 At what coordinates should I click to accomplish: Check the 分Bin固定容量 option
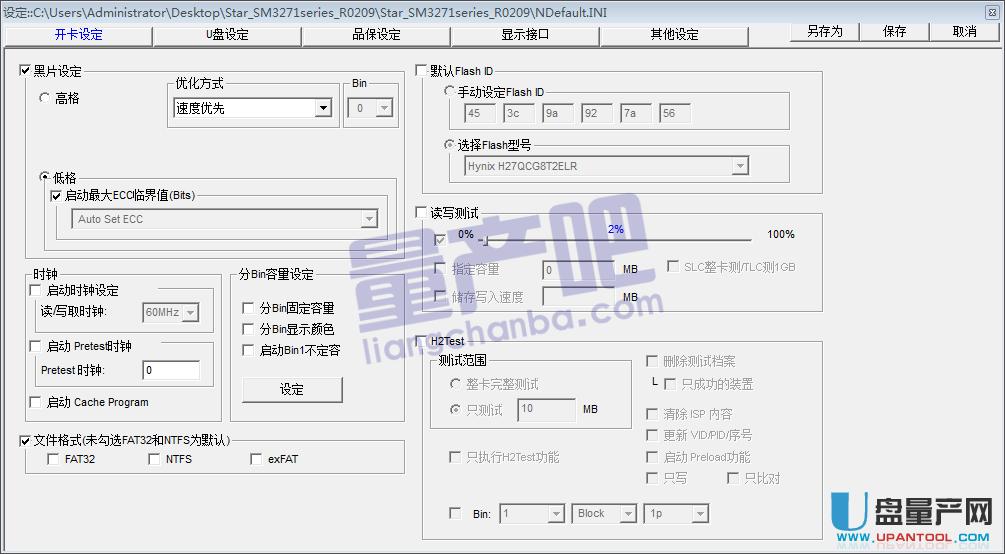249,309
